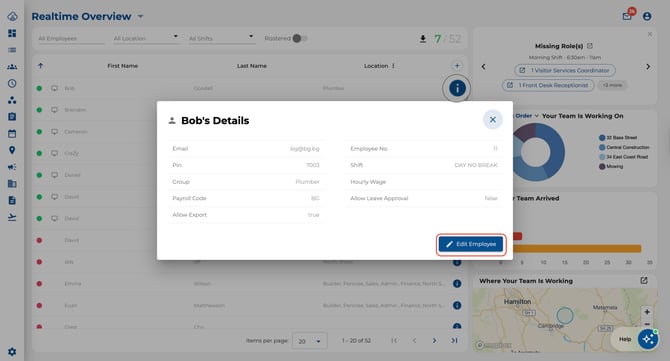
Task: Click Mowing legend swatch
Action: (602, 167)
